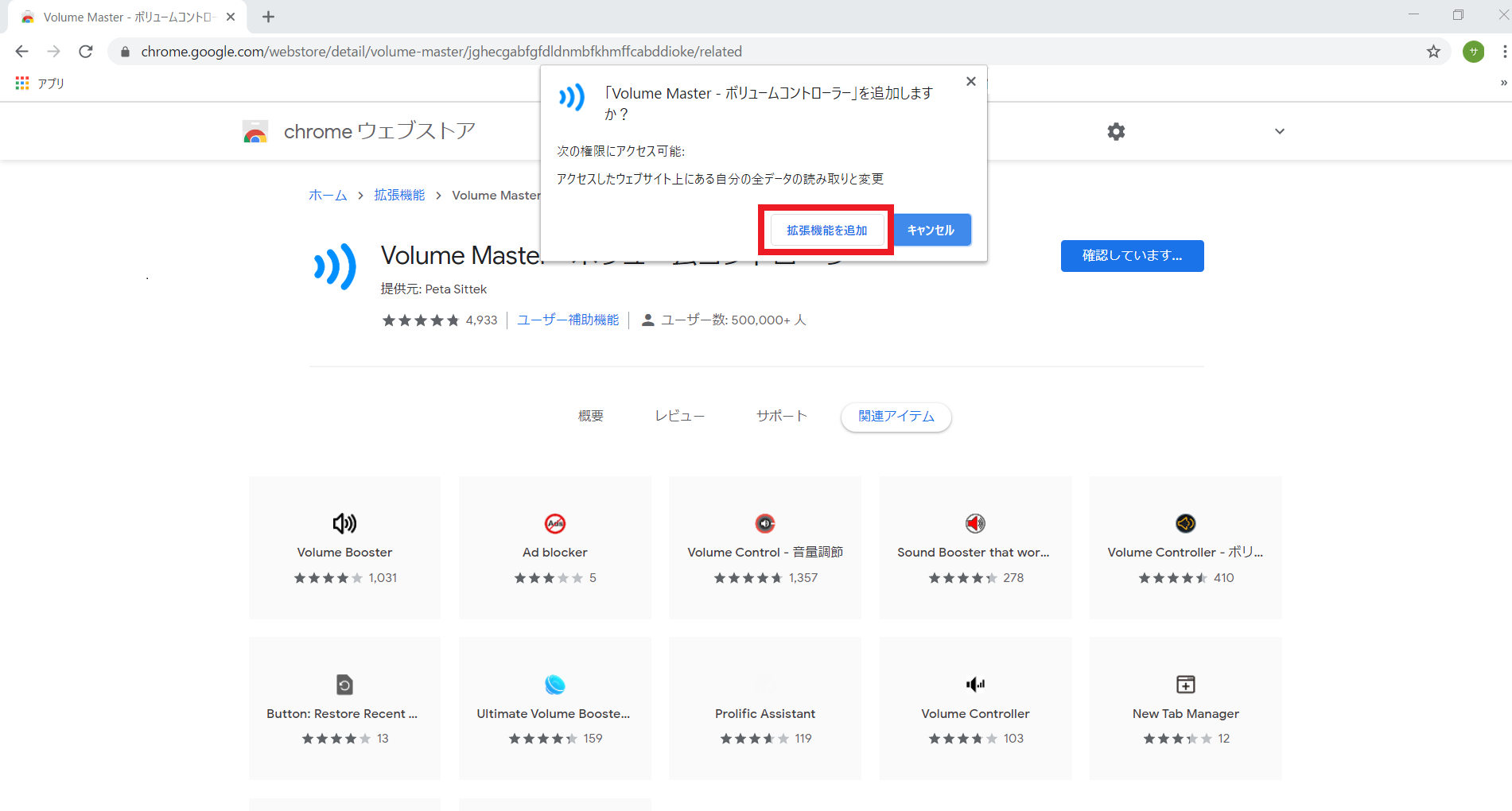Select the Volume Booster extension icon
The width and height of the screenshot is (1512, 811).
click(344, 523)
